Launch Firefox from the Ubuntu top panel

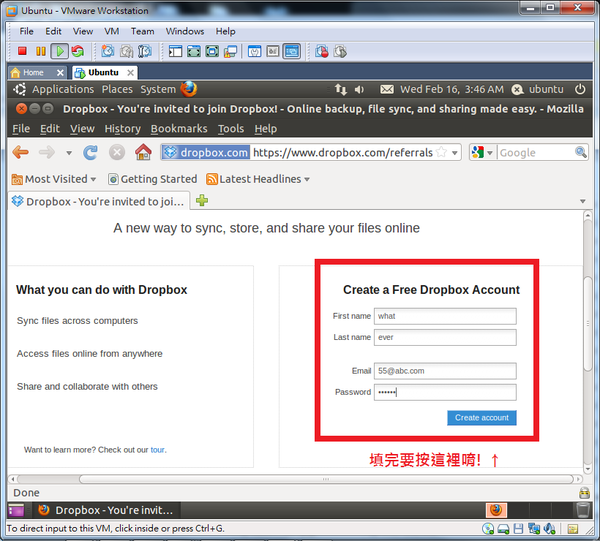pyautogui.click(x=189, y=89)
